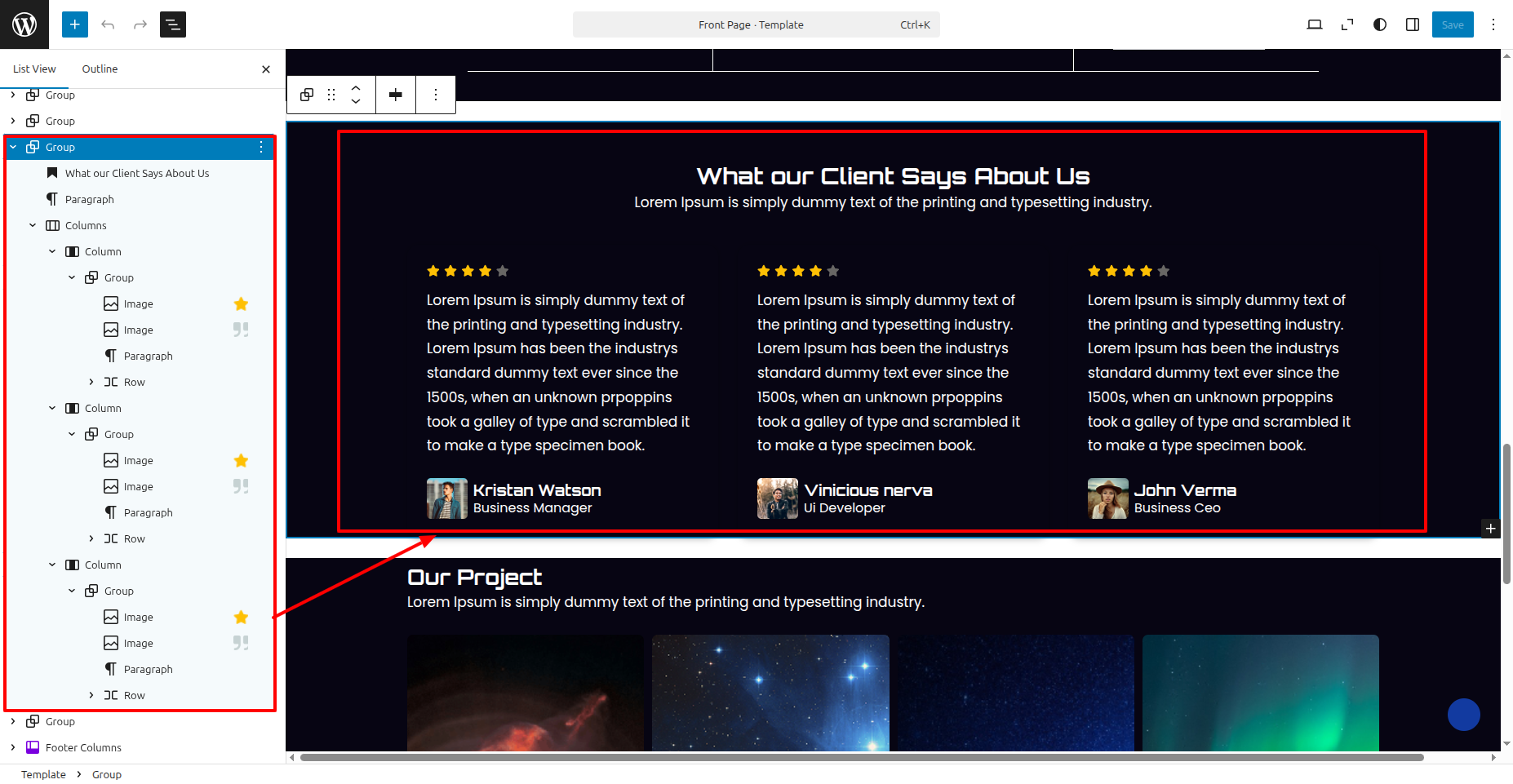
Task: Expand the Footer Columns item
Action: (13, 747)
